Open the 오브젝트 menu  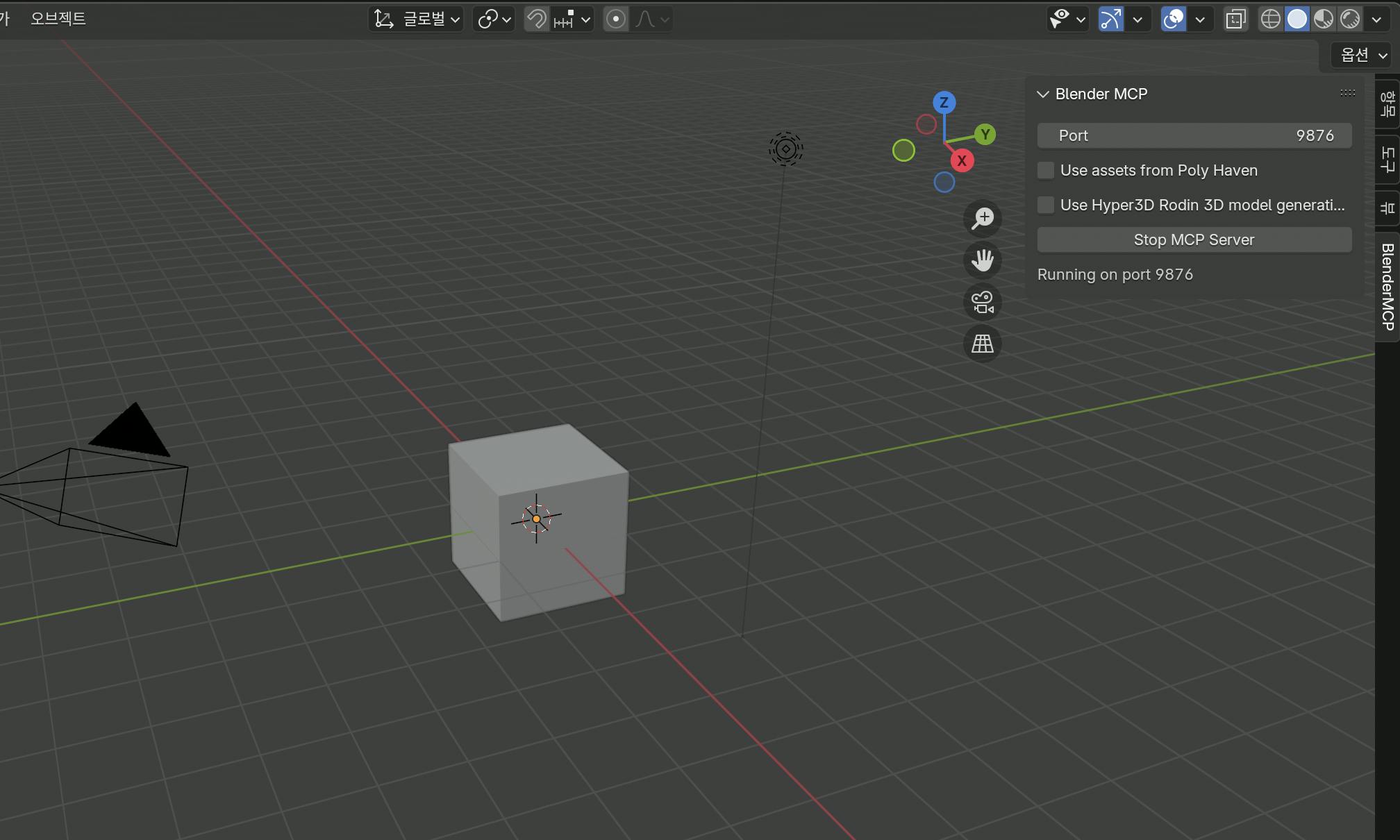(58, 19)
